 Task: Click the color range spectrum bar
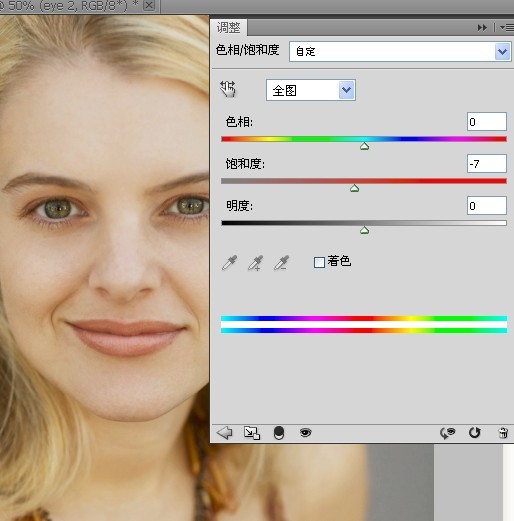pos(364,324)
